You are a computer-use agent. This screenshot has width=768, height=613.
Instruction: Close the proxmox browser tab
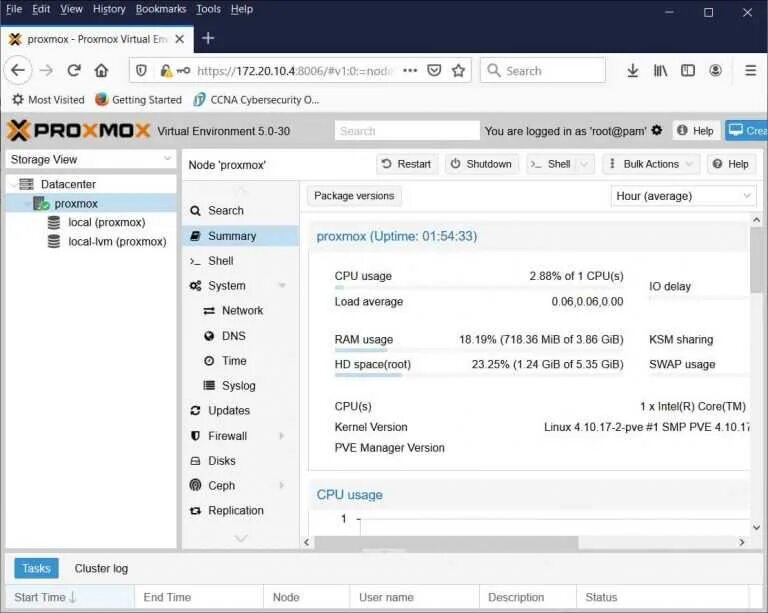(180, 39)
